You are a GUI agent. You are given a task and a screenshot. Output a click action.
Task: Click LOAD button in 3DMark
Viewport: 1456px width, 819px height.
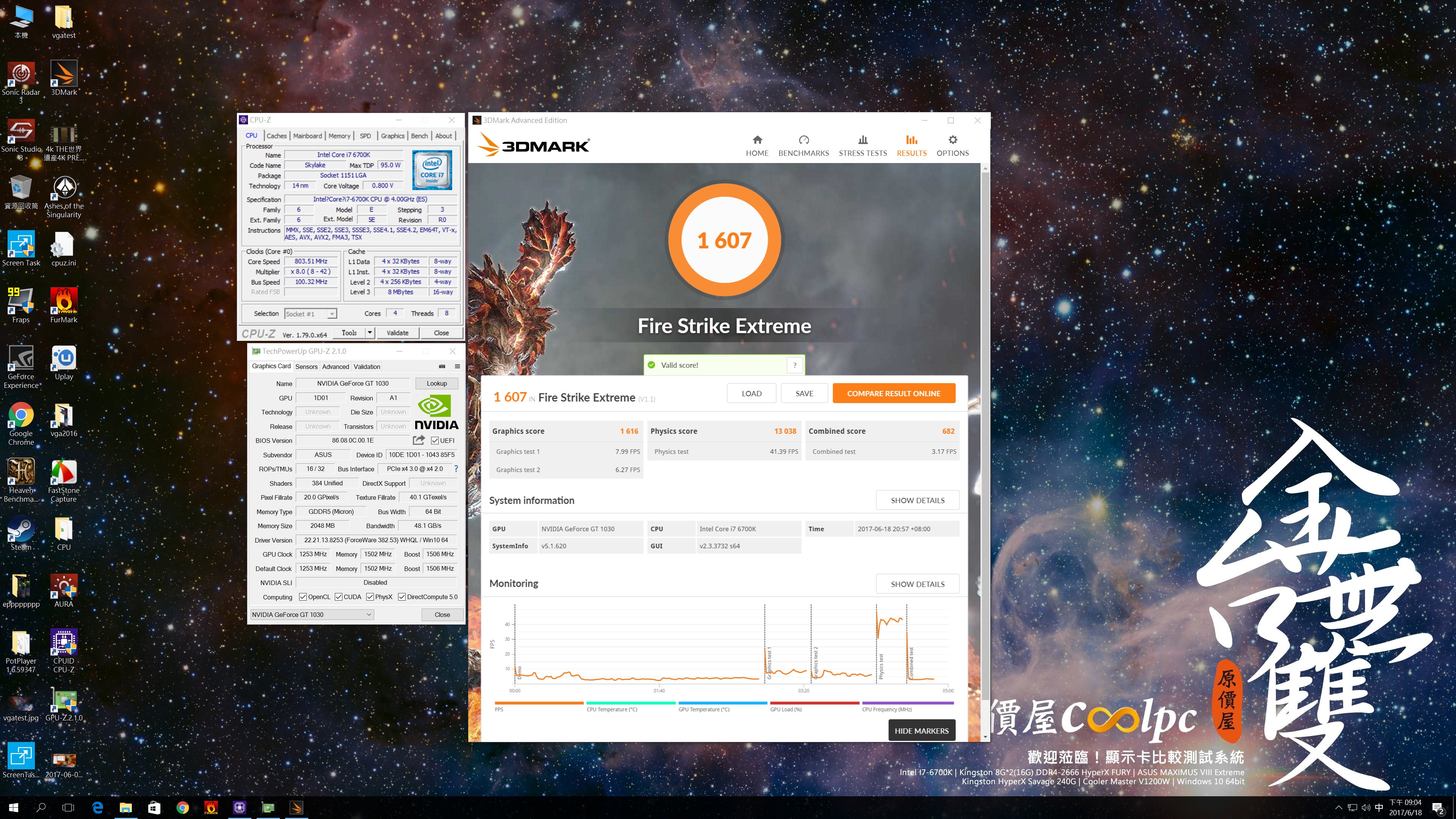pos(751,394)
